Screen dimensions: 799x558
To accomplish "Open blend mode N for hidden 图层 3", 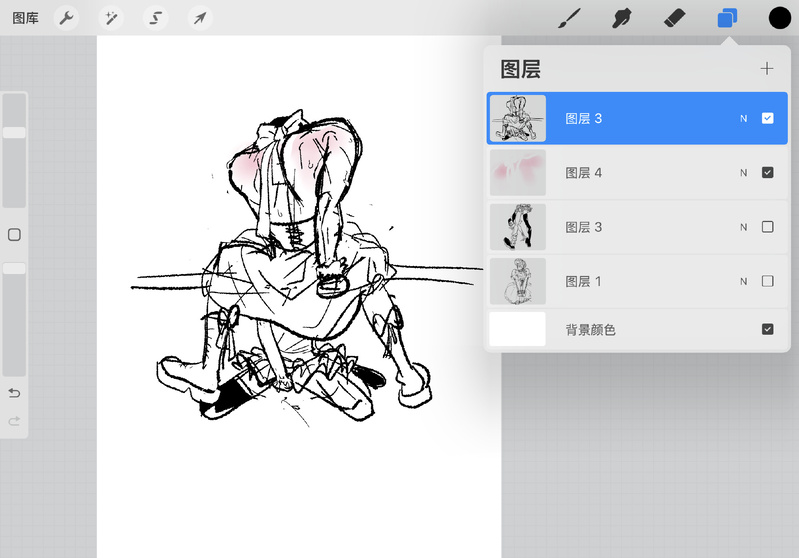I will click(743, 227).
